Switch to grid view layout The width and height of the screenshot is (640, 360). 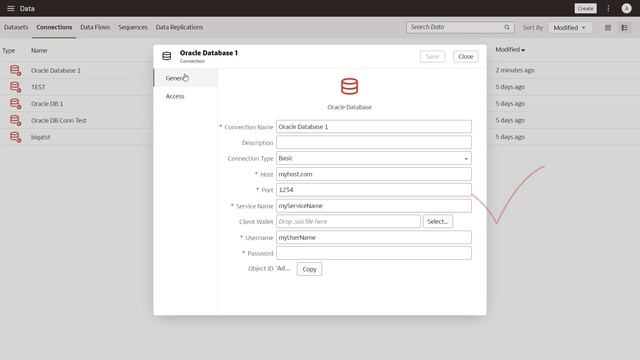(608, 27)
